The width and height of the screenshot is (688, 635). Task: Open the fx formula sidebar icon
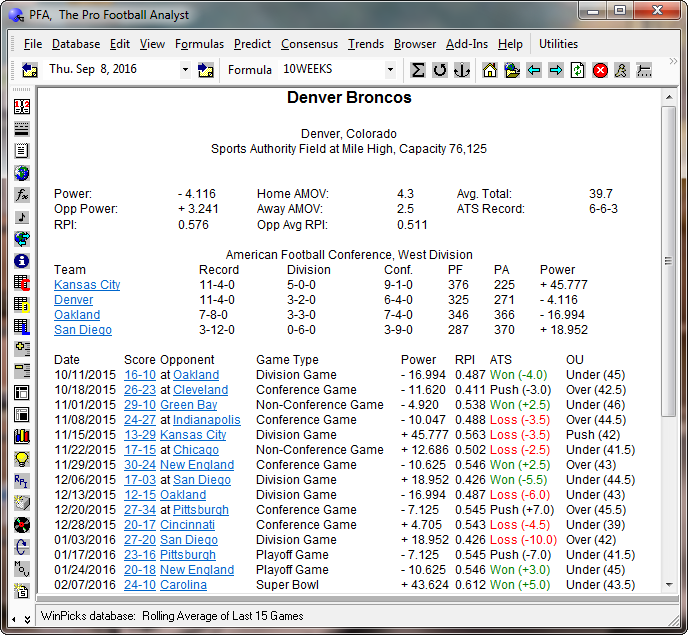22,194
